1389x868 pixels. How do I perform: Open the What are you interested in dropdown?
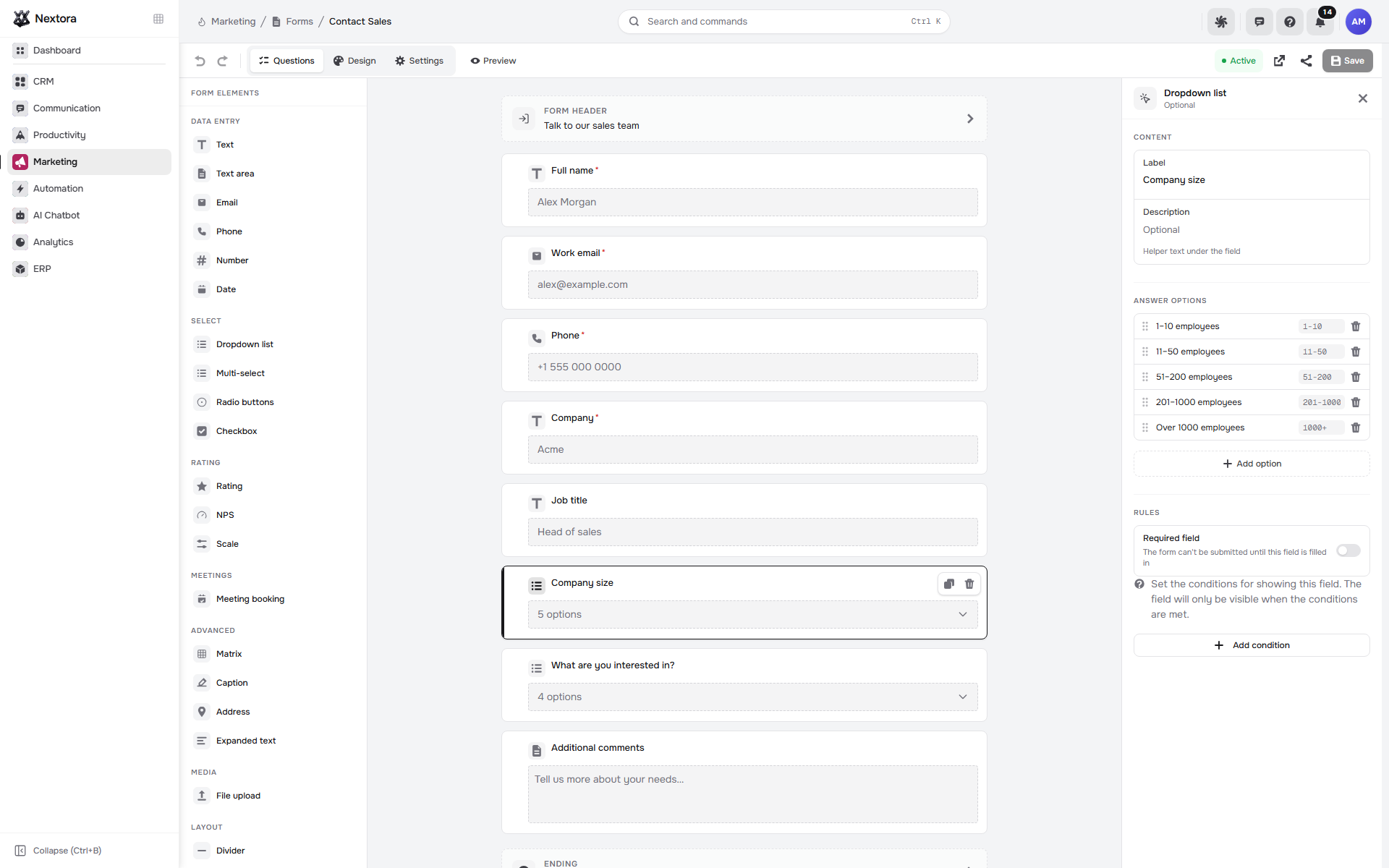click(x=752, y=697)
